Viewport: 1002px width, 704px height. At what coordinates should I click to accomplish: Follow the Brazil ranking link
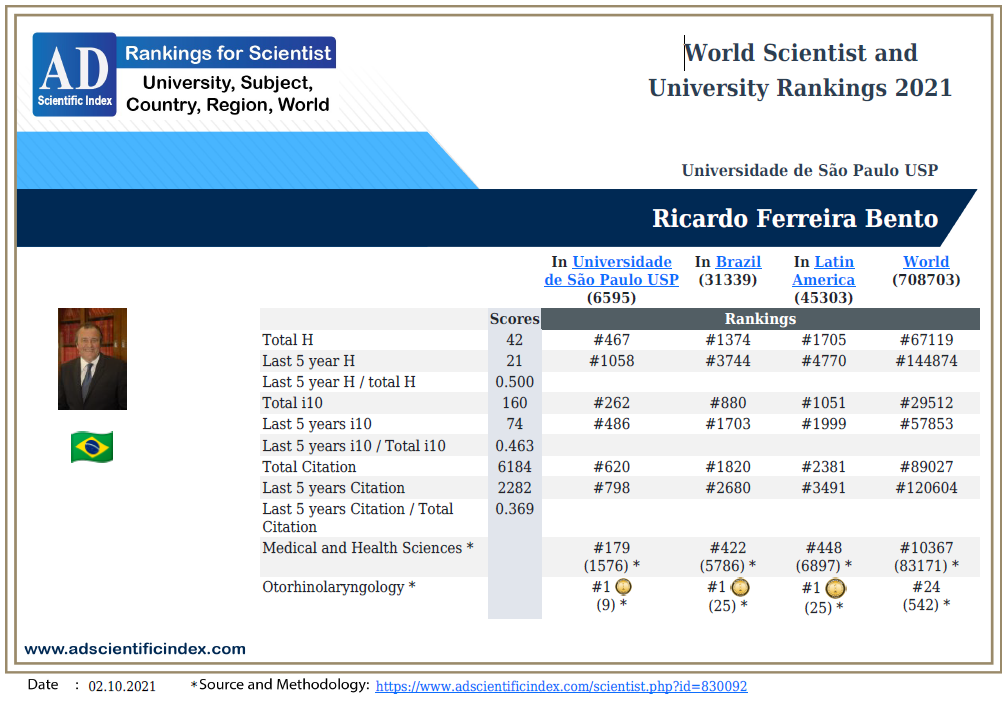(x=738, y=262)
